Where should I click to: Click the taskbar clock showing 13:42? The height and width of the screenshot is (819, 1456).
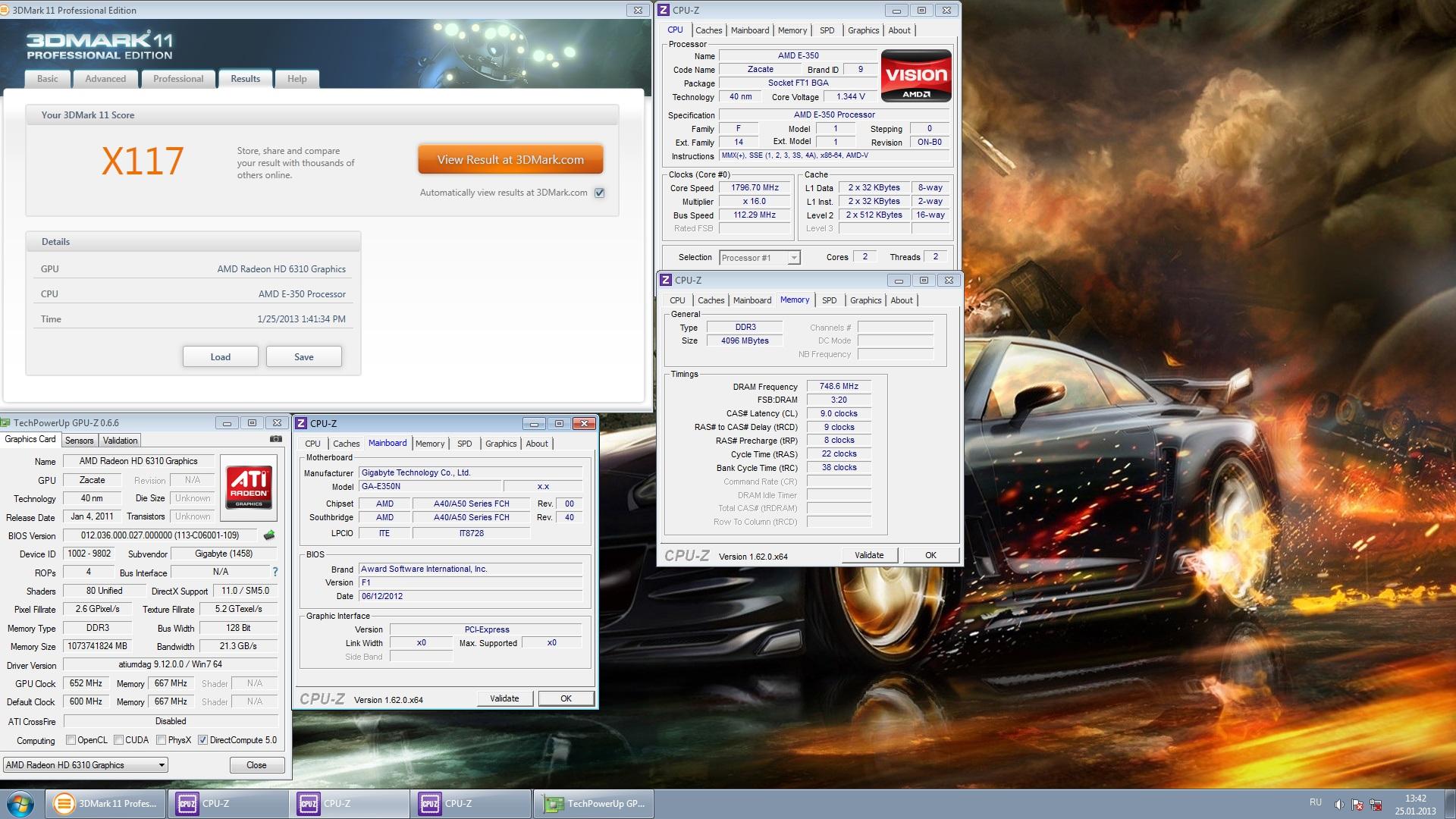point(1415,804)
